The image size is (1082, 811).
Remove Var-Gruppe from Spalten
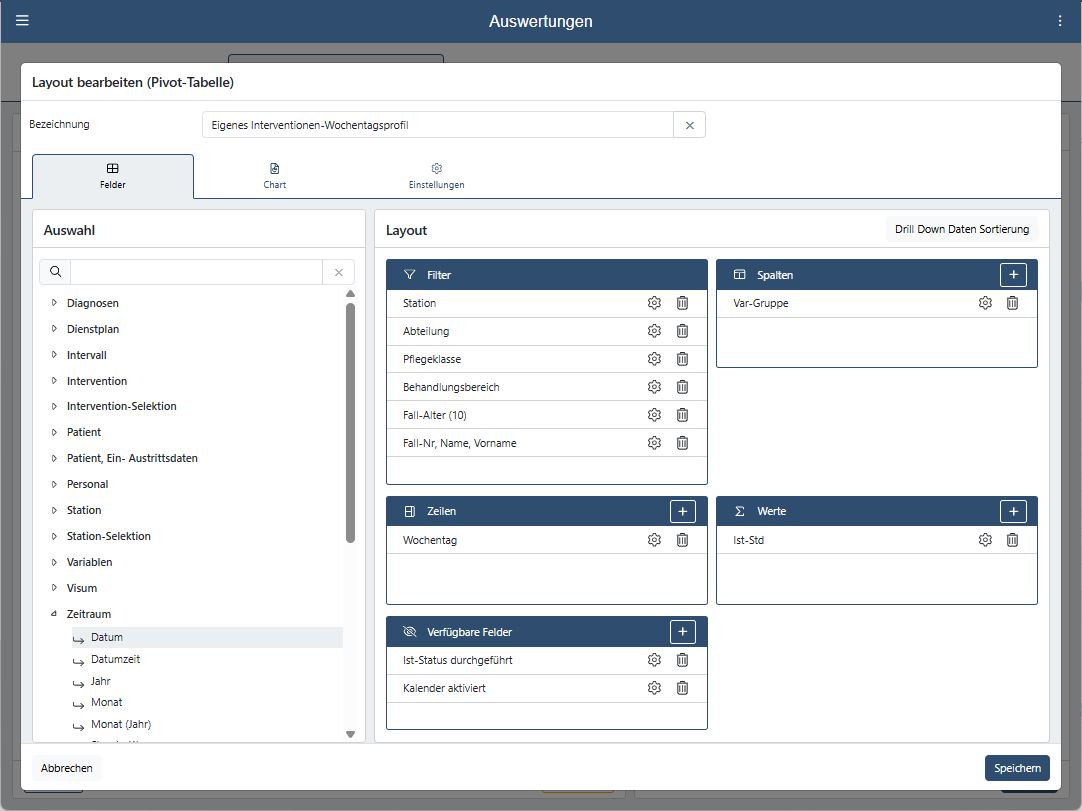point(1012,303)
